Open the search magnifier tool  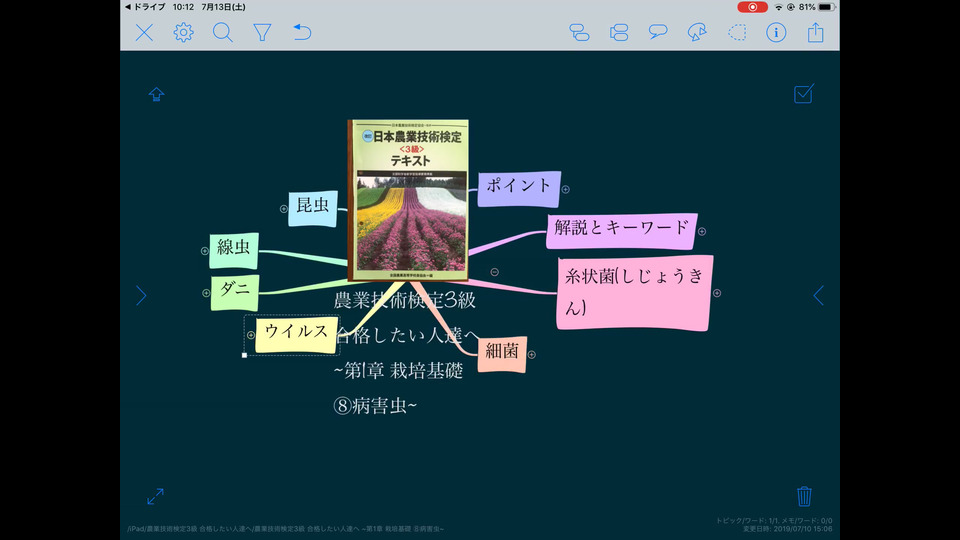222,32
